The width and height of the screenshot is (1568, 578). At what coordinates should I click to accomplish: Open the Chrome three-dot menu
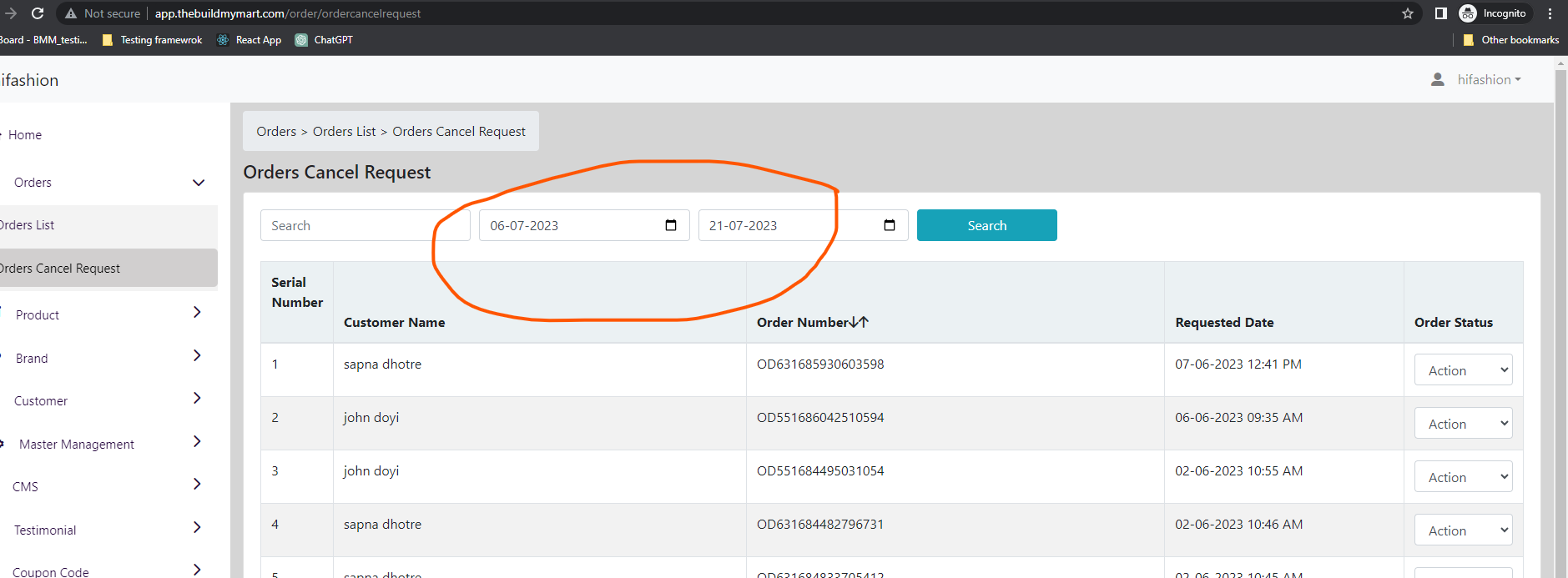1550,13
